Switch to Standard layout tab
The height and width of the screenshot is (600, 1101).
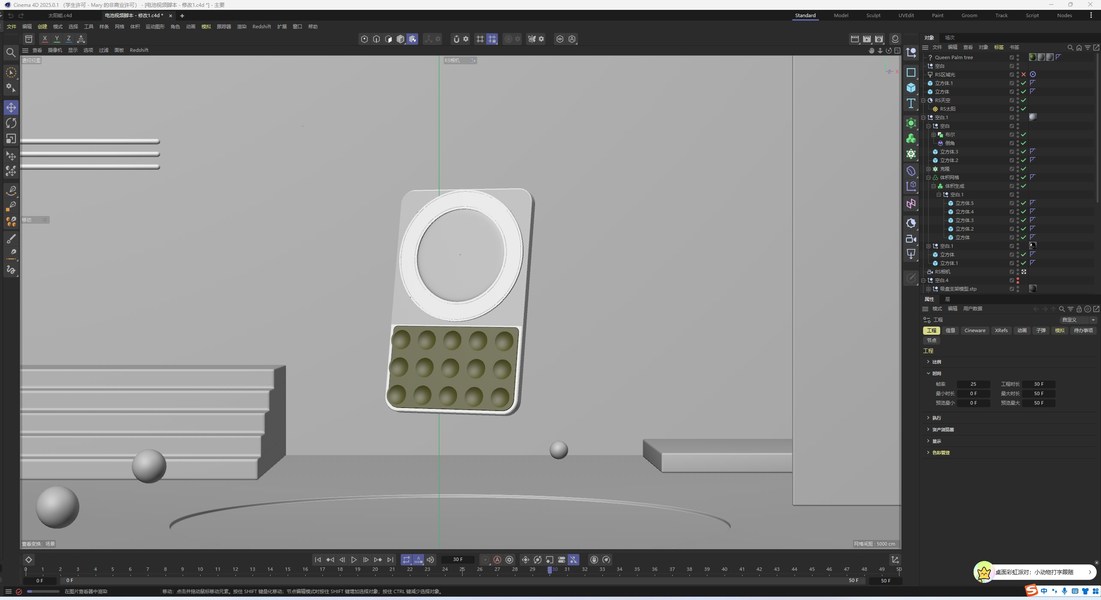click(805, 15)
